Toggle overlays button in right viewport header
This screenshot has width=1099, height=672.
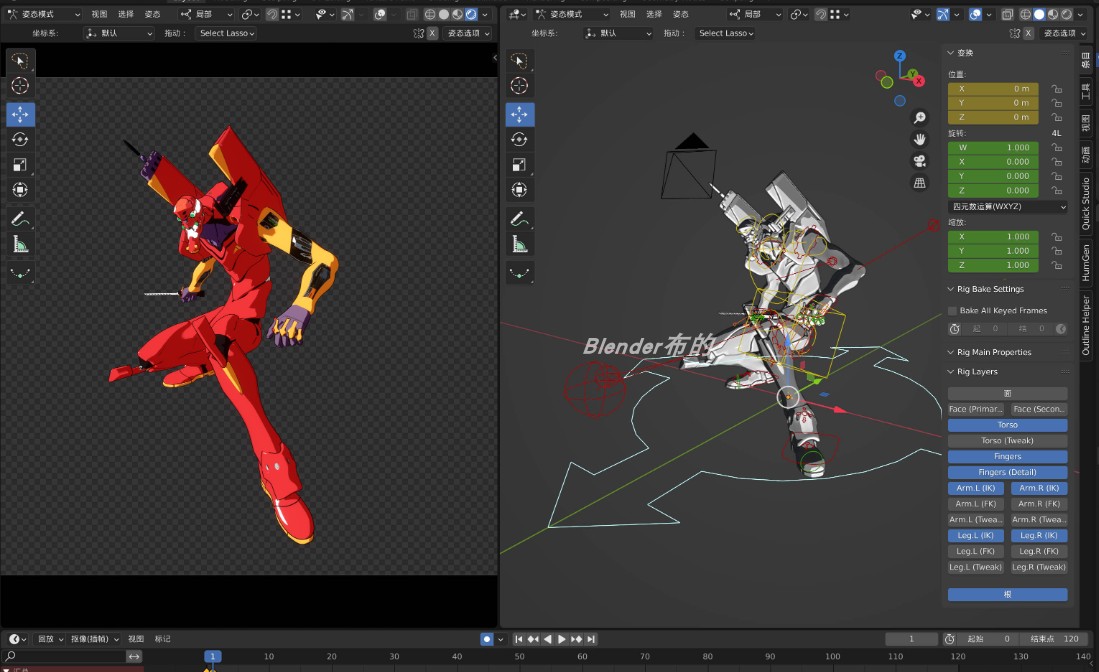(975, 14)
